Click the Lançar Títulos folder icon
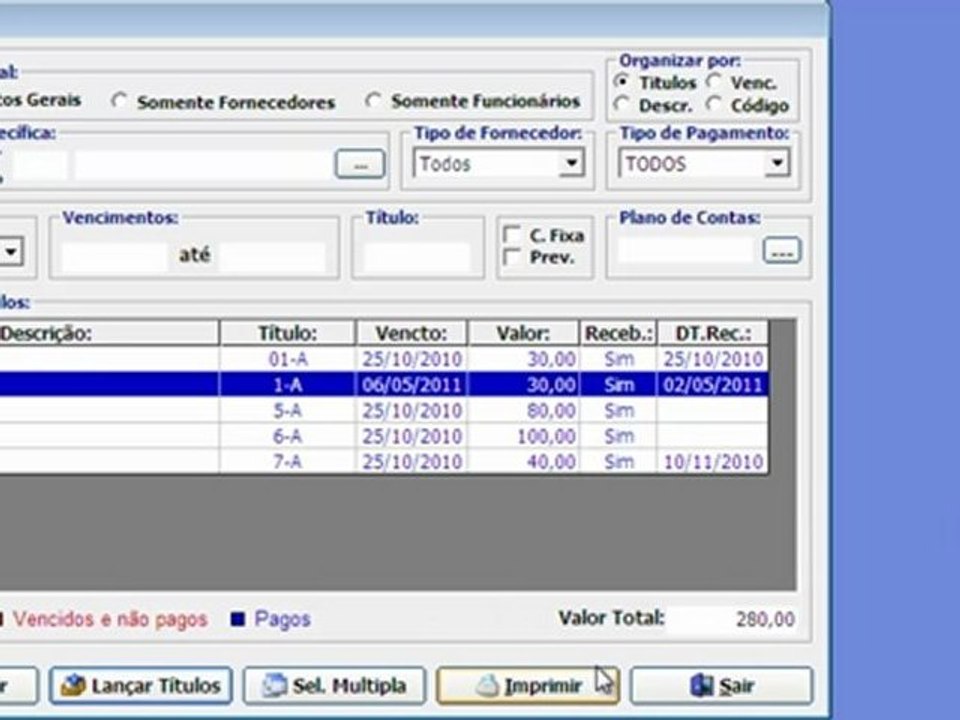Screen dimensions: 960x720 pyautogui.click(x=73, y=686)
